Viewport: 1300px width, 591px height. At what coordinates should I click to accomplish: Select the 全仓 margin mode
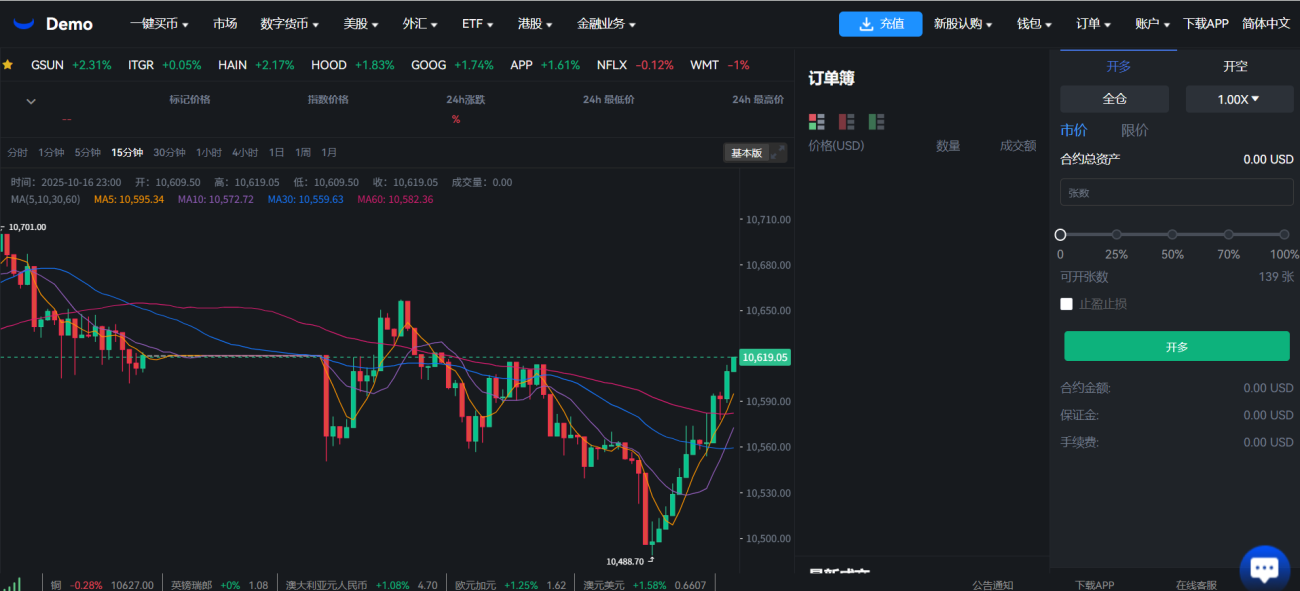coord(1114,99)
